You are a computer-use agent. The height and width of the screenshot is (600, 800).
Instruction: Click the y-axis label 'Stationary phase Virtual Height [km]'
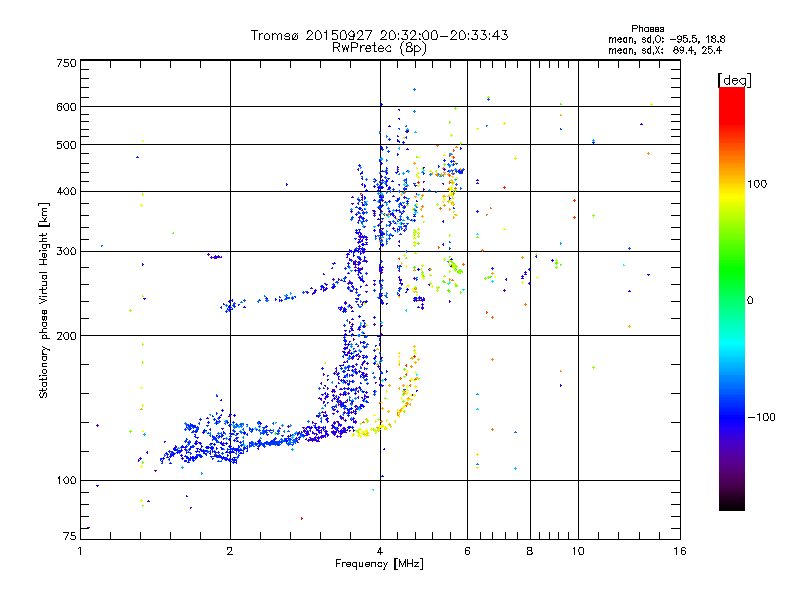click(44, 300)
